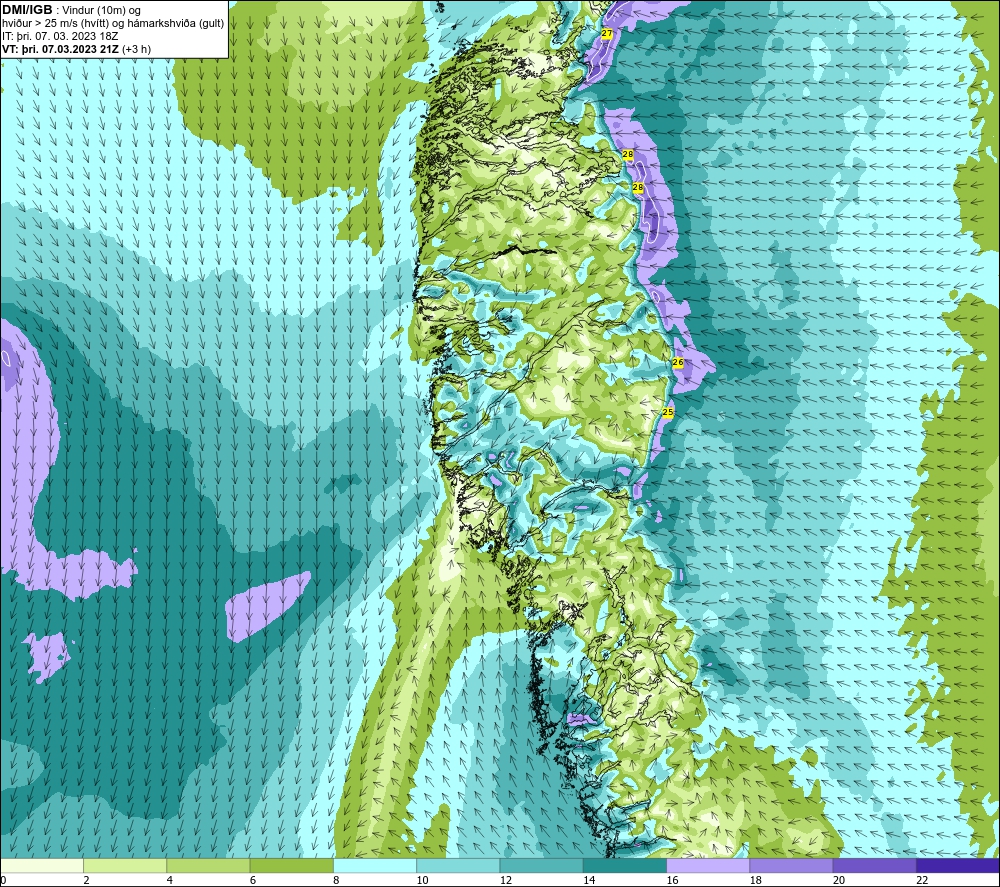Click the yellow gust label 25
Image resolution: width=1000 pixels, height=887 pixels.
(x=668, y=413)
